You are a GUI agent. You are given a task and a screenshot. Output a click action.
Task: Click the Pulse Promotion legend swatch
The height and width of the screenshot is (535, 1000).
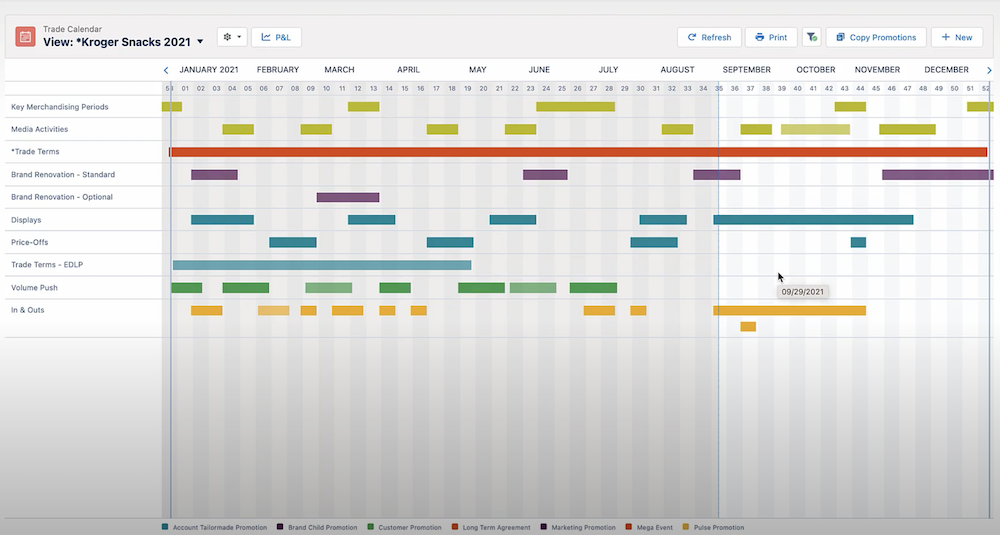click(x=685, y=527)
